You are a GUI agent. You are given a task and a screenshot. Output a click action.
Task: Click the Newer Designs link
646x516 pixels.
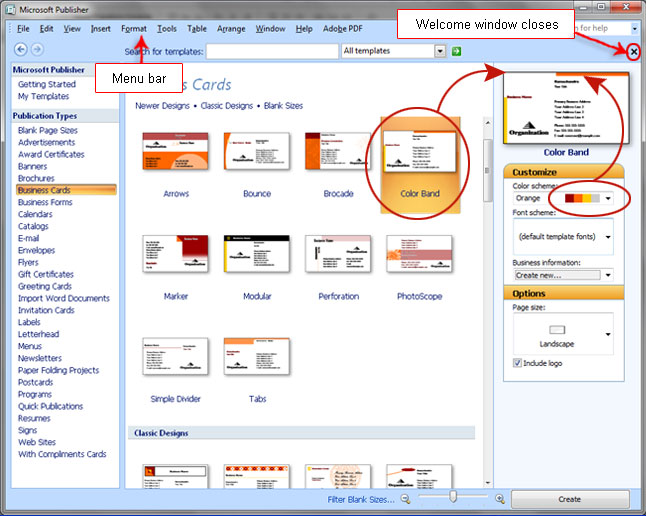coord(162,106)
